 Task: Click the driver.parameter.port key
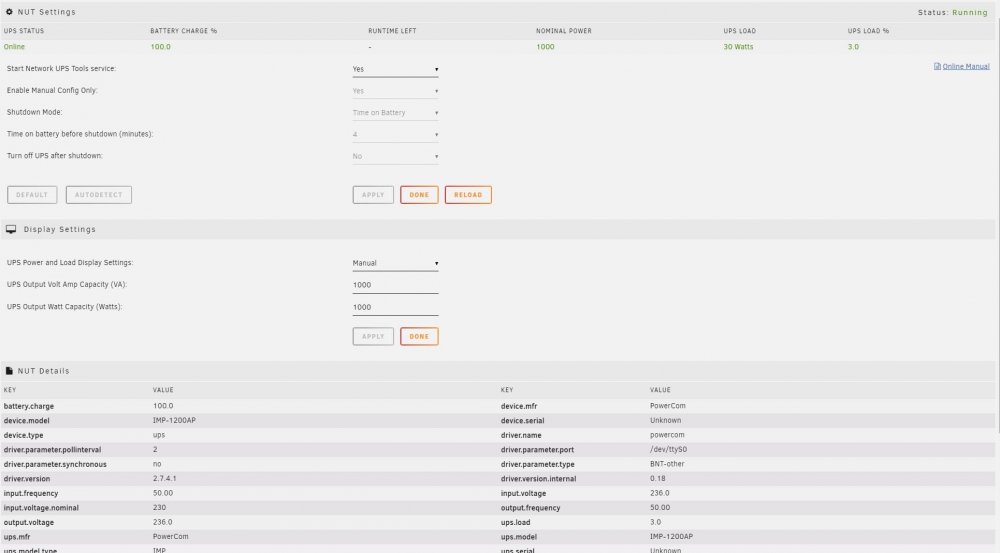pos(537,450)
